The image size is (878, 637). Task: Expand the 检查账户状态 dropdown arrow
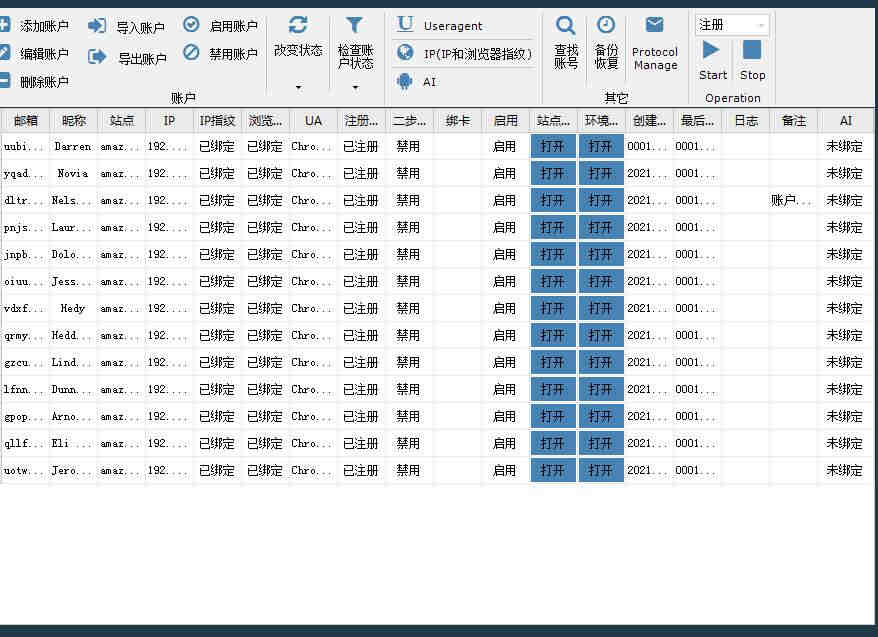[x=355, y=87]
